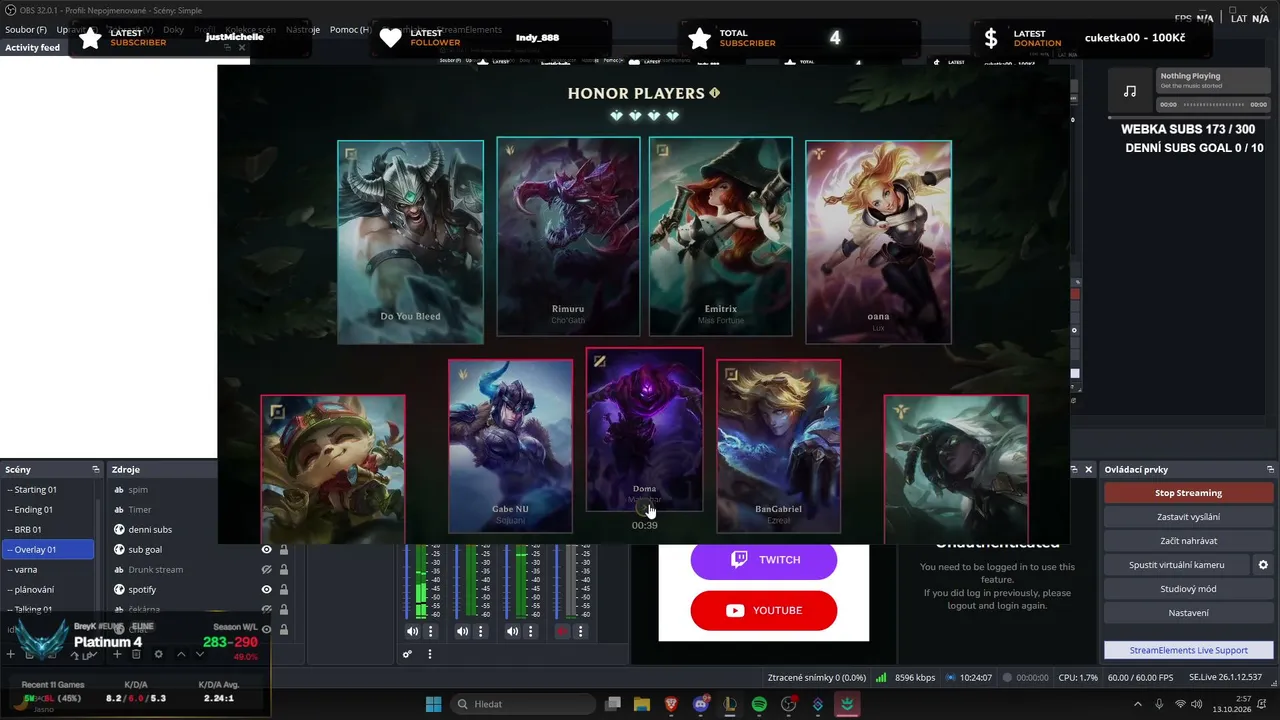The height and width of the screenshot is (720, 1280).
Task: Float the Ovládací prvky dock panel
Action: click(x=1270, y=469)
